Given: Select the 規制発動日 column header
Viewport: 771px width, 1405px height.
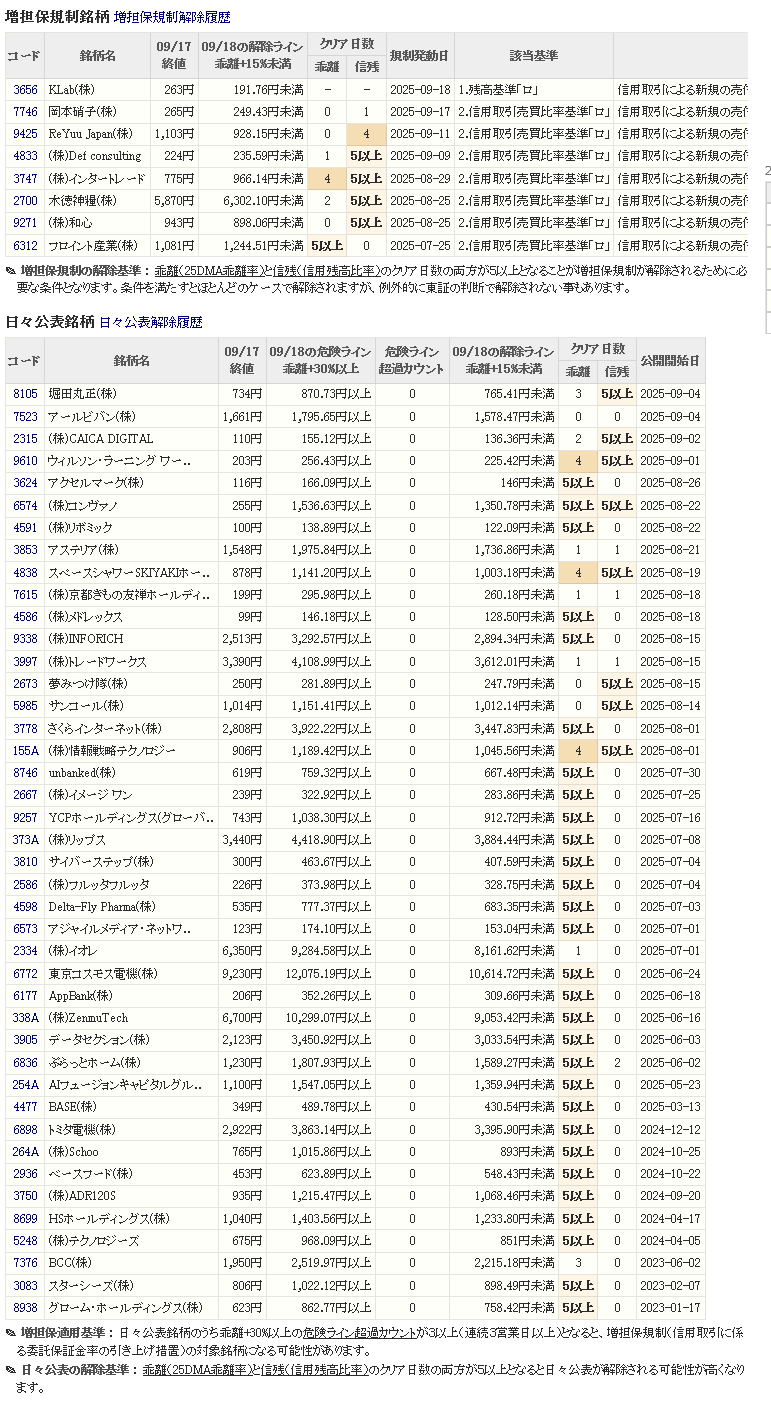Looking at the screenshot, I should 419,56.
